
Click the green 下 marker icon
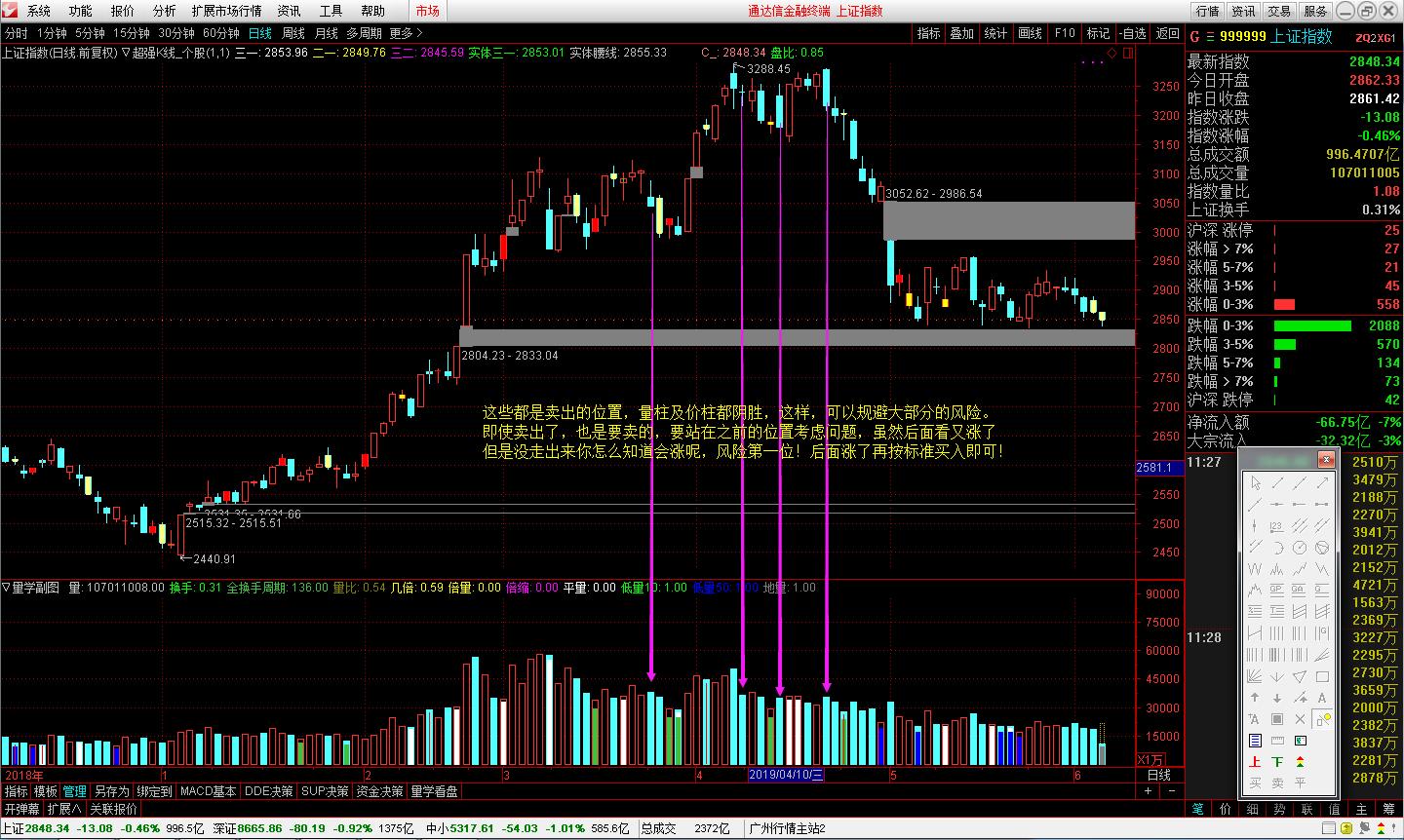pyautogui.click(x=1277, y=762)
